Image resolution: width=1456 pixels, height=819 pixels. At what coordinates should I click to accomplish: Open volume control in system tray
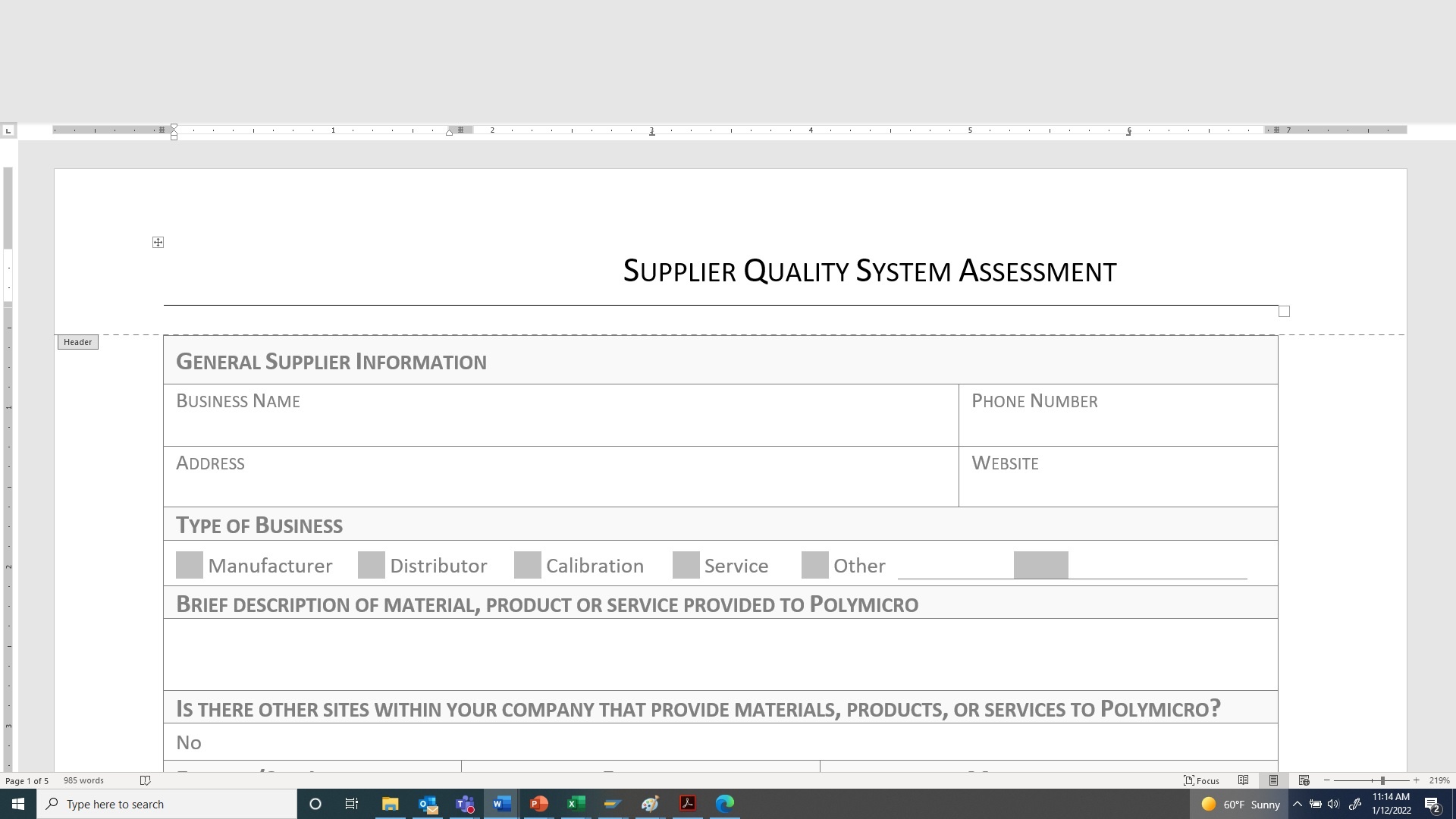1334,804
